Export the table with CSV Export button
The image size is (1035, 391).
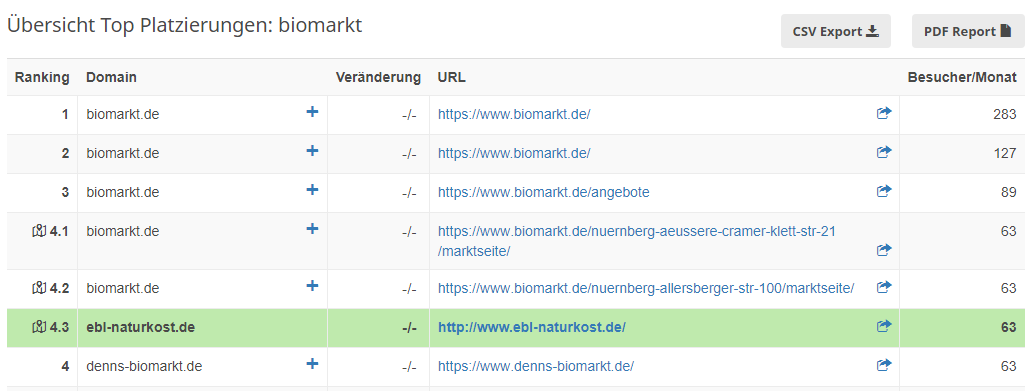point(836,31)
